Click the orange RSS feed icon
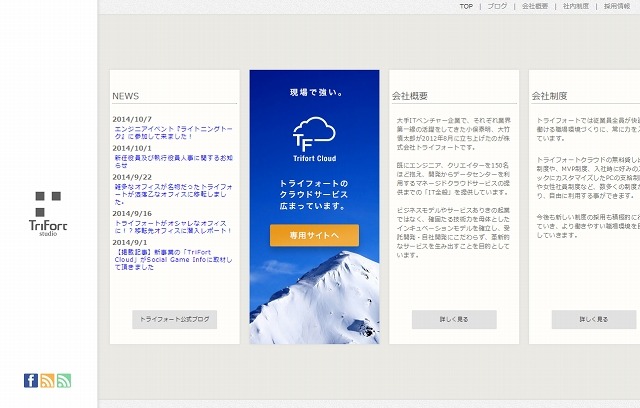Viewport: 640px width, 408px height. [47, 380]
